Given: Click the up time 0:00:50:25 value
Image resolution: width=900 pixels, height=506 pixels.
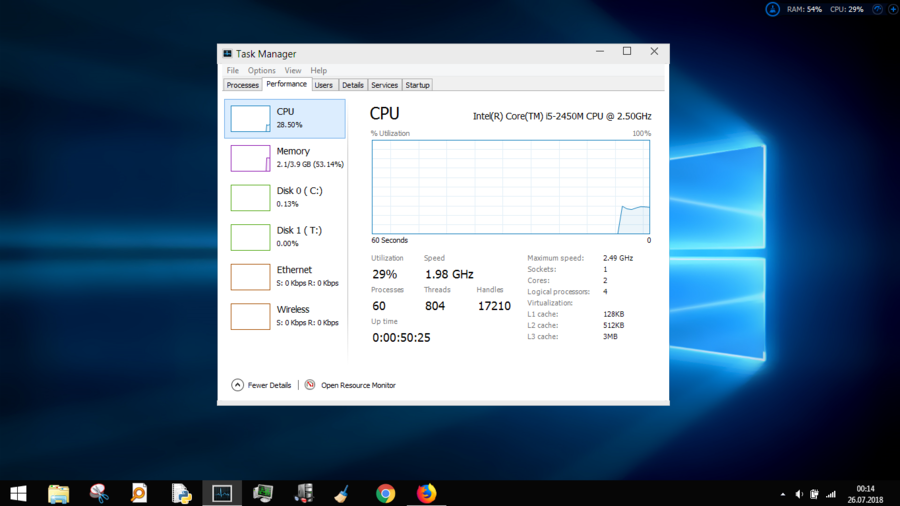Looking at the screenshot, I should (401, 337).
